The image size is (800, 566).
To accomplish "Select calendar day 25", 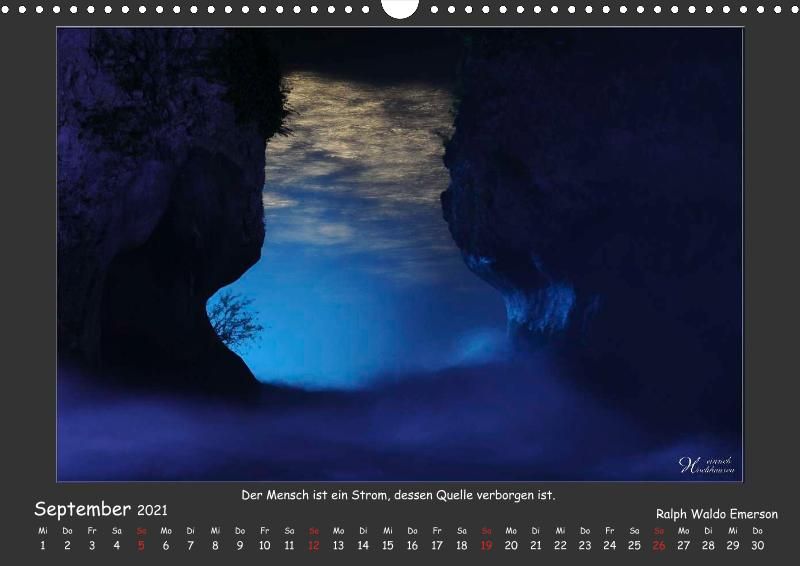I will click(634, 545).
